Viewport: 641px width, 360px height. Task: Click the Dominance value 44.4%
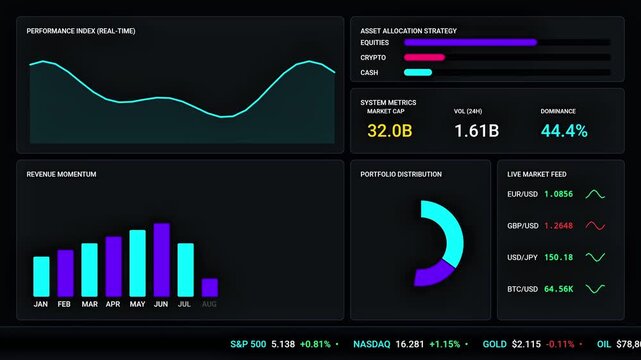[x=564, y=131]
